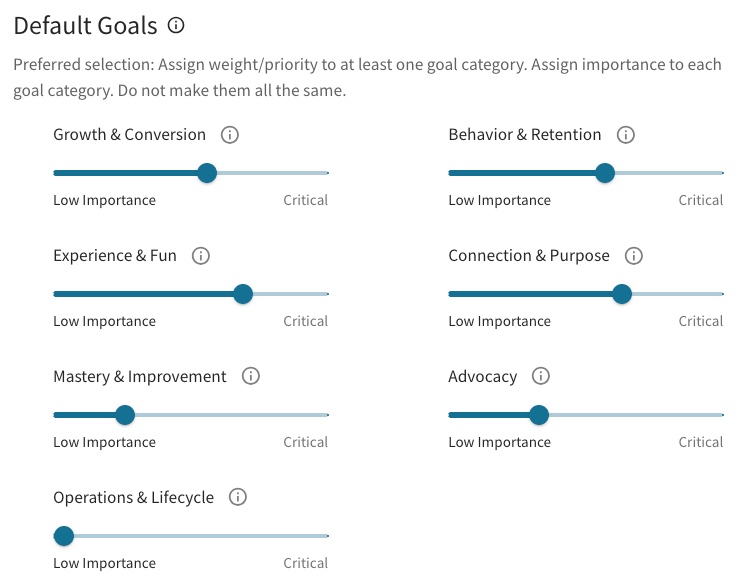The height and width of the screenshot is (585, 755).
Task: Click the Mastery & Improvement slider handle
Action: tap(125, 415)
